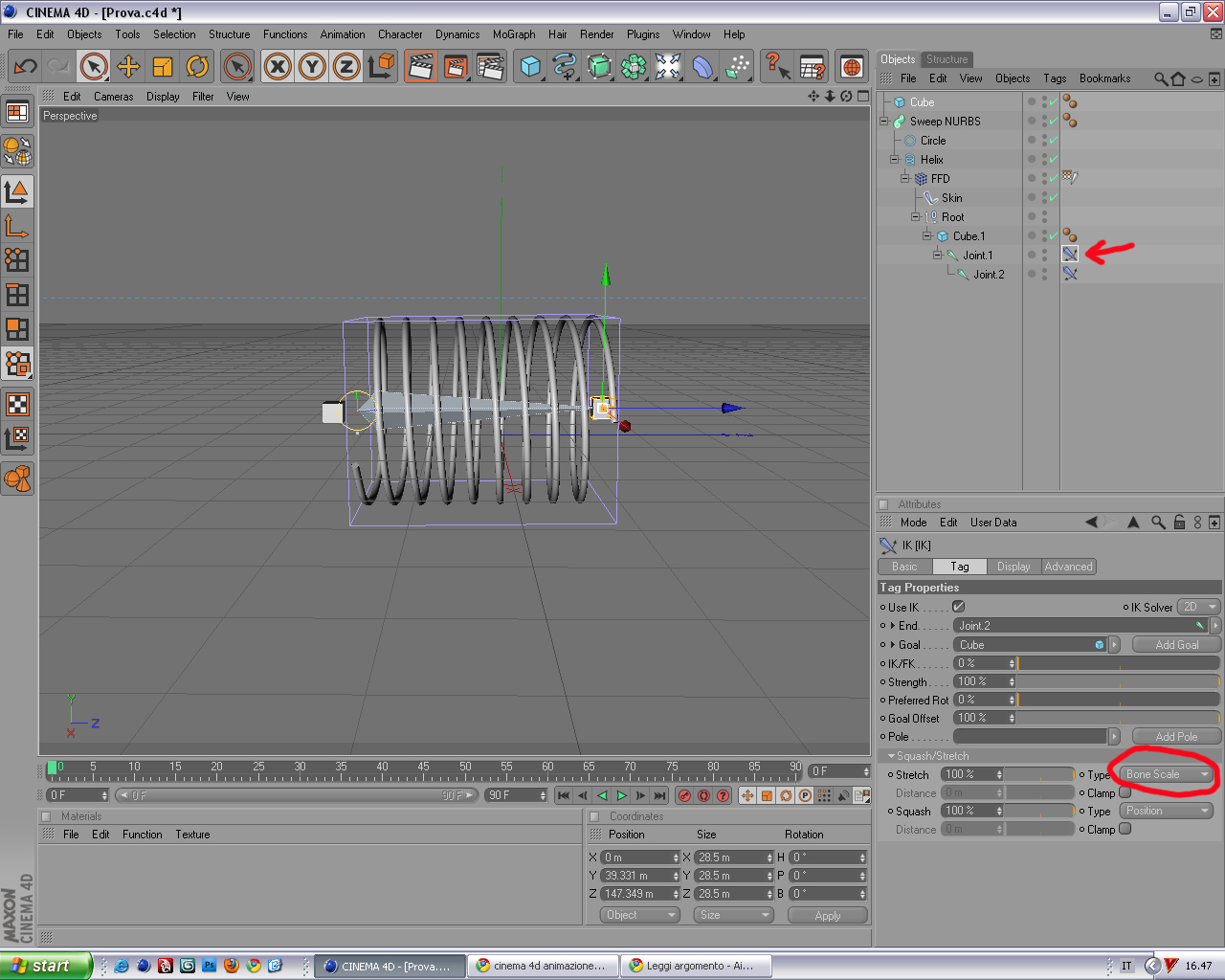This screenshot has height=980, width=1225.
Task: Click the play forward button
Action: pyautogui.click(x=621, y=795)
